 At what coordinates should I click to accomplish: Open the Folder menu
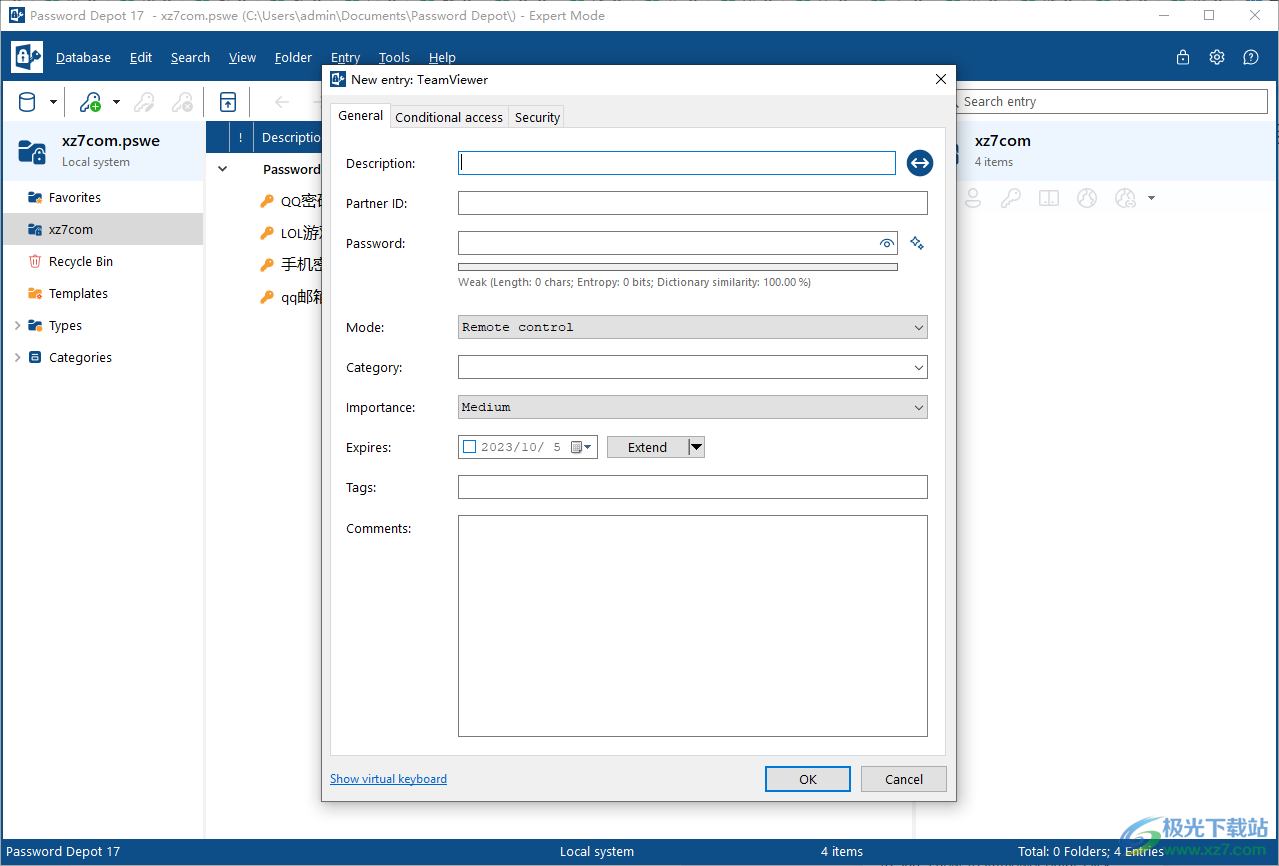(293, 57)
